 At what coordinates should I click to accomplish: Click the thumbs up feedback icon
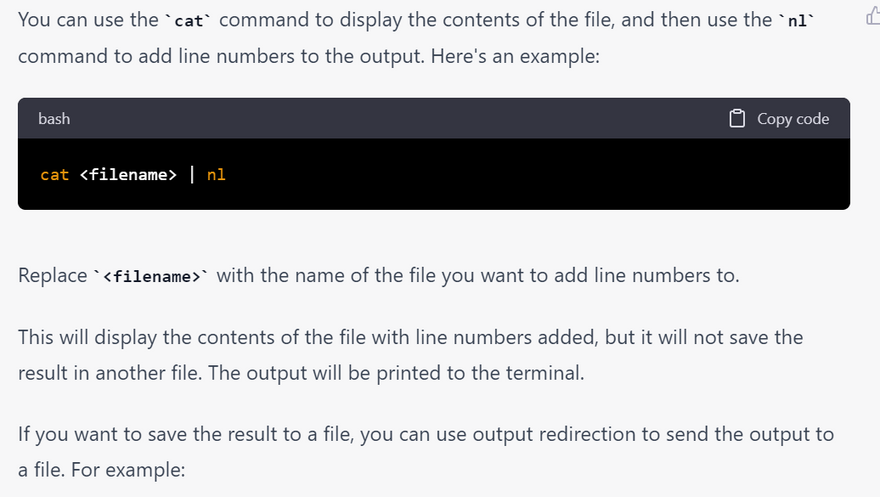pos(871,16)
